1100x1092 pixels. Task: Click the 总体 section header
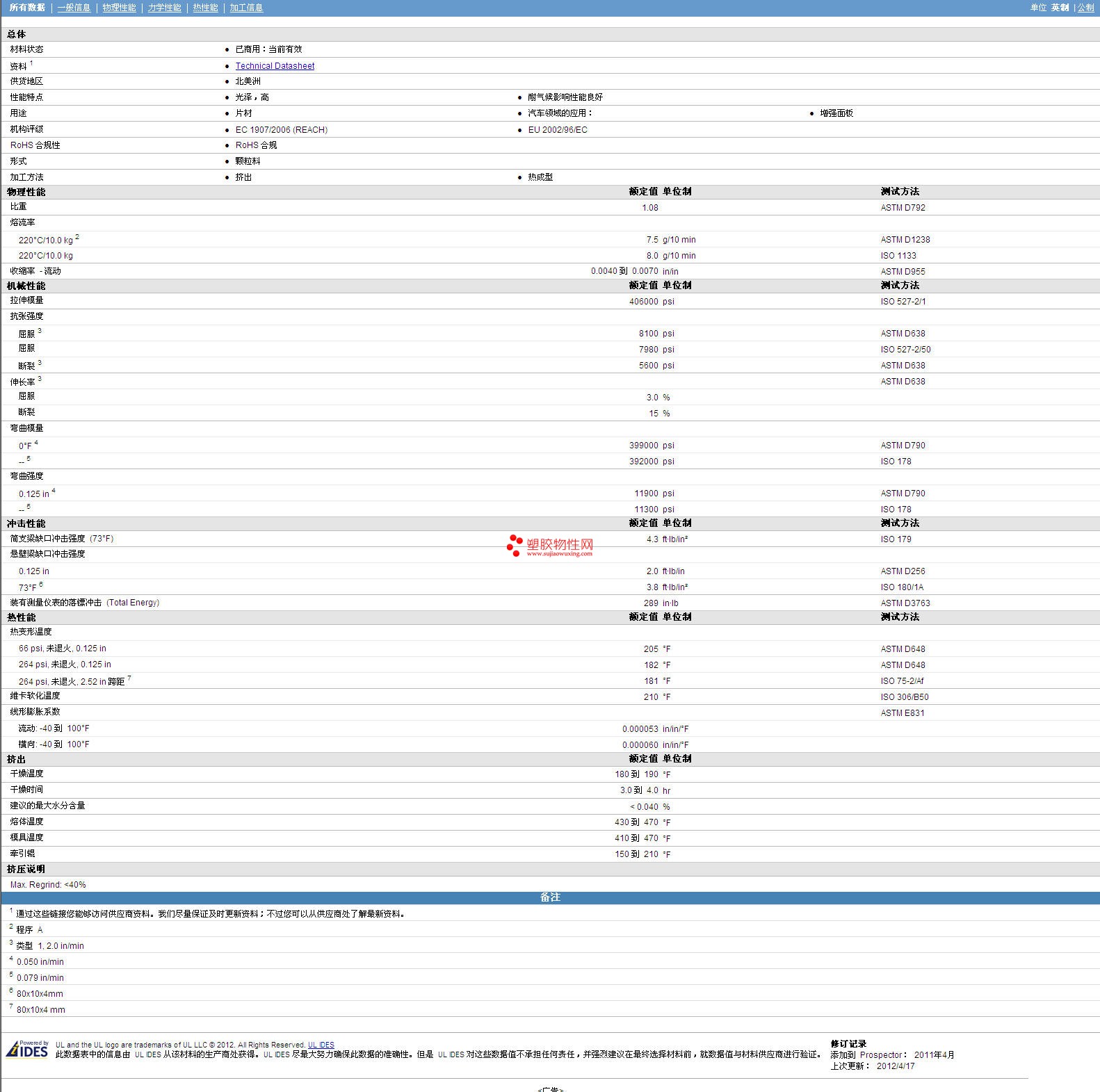coord(17,34)
